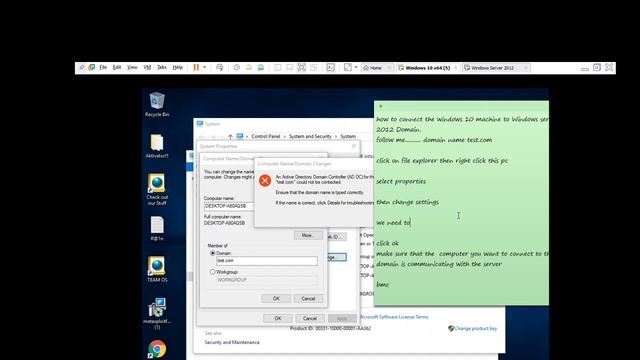Click the 'we need to' line in note
This screenshot has width=640, height=360.
(393, 222)
